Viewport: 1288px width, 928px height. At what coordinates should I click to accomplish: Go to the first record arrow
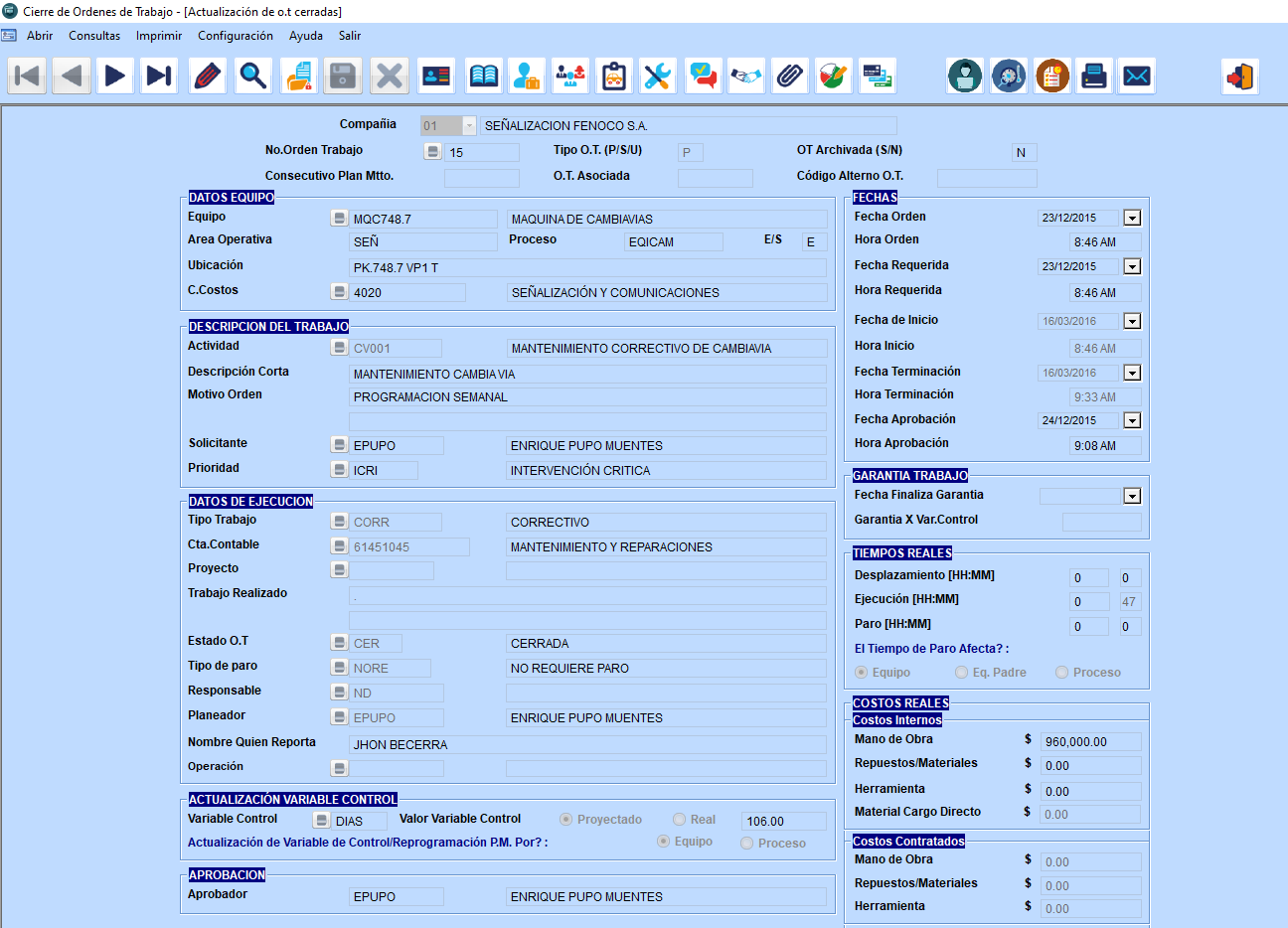28,76
